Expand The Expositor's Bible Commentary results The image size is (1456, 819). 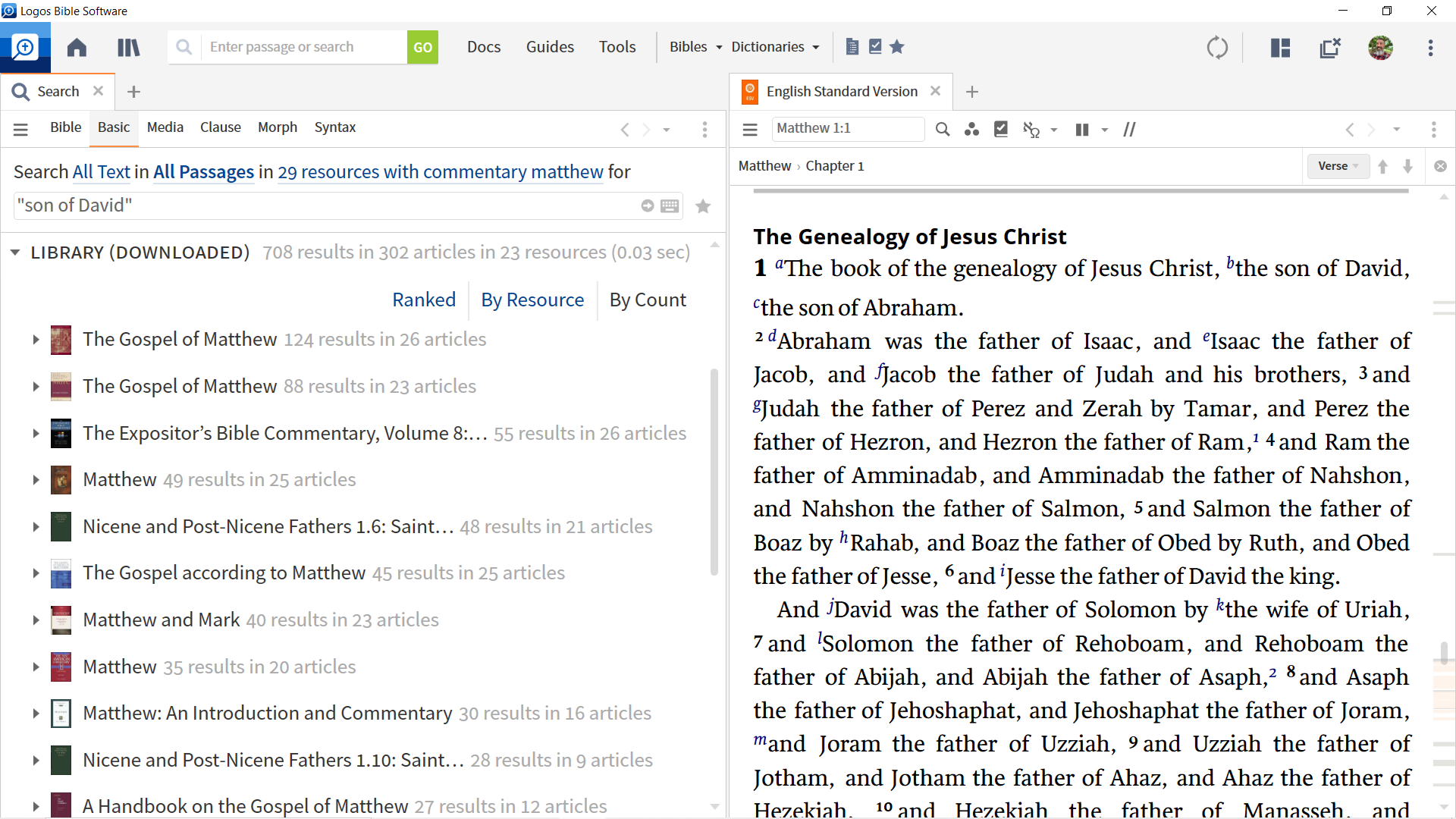tap(36, 434)
